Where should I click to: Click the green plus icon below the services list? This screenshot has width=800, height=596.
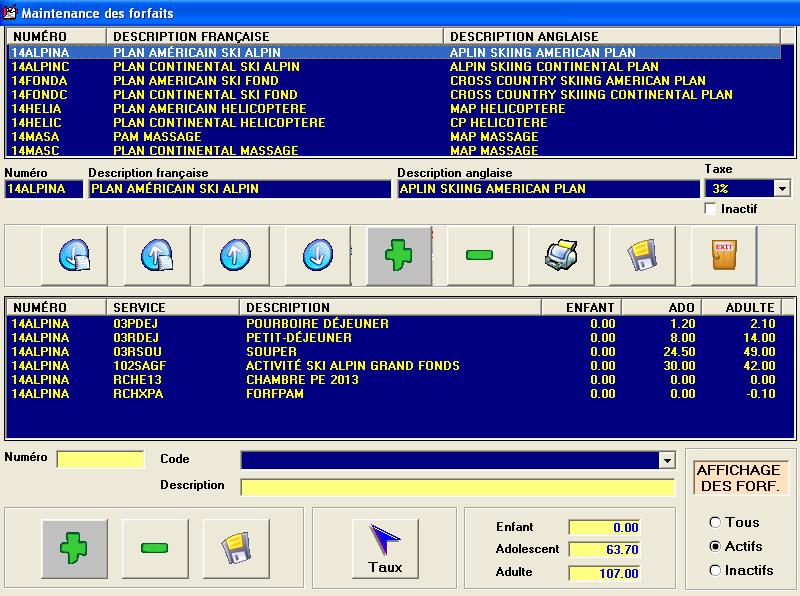click(74, 547)
